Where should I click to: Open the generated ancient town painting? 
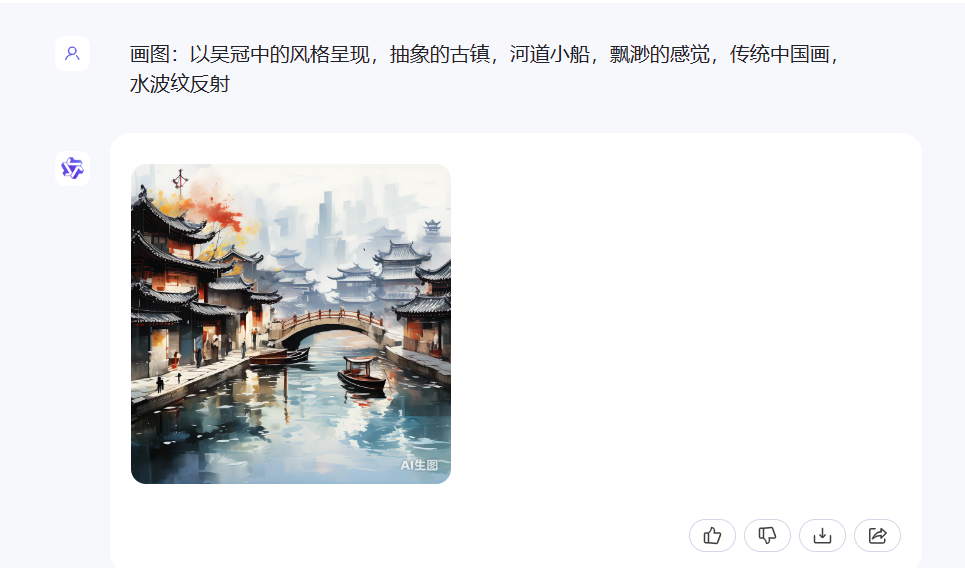coord(290,324)
